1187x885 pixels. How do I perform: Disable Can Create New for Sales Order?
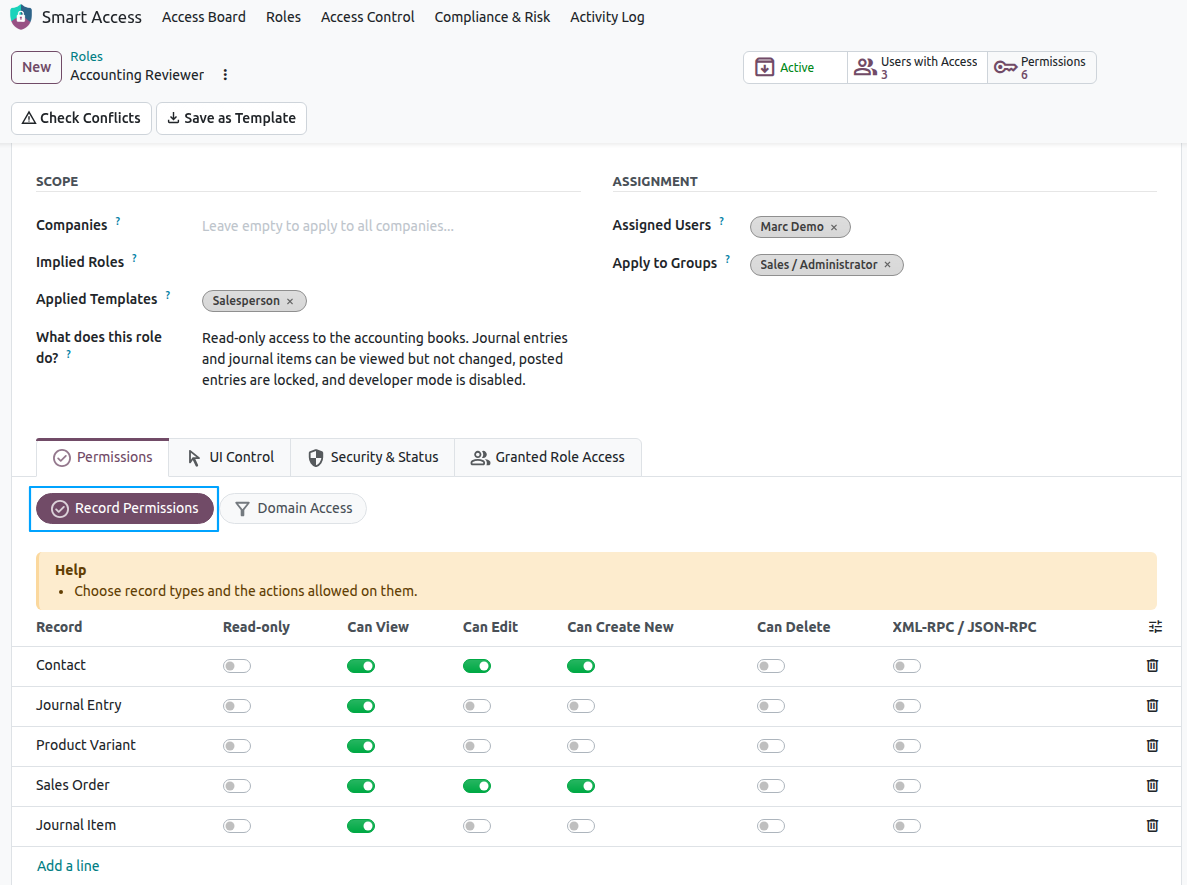[x=581, y=787]
